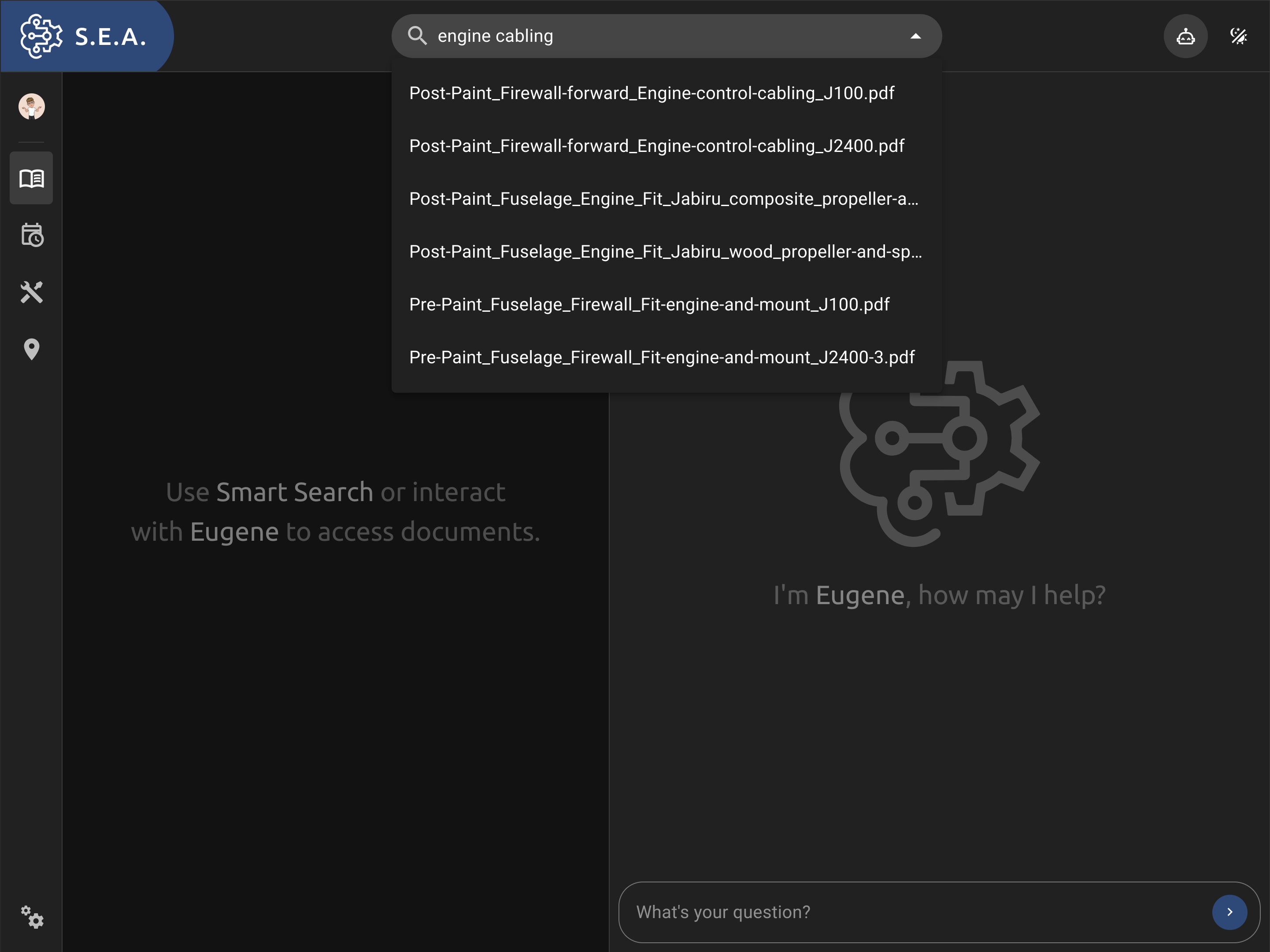Screen dimensions: 1270x952
Task: Open the location pin sidebar icon
Action: 32,349
